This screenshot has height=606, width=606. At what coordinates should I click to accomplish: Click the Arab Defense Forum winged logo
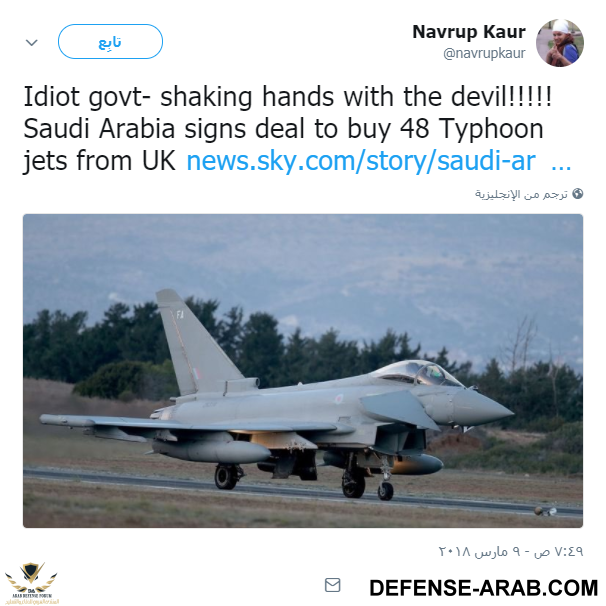click(x=31, y=583)
